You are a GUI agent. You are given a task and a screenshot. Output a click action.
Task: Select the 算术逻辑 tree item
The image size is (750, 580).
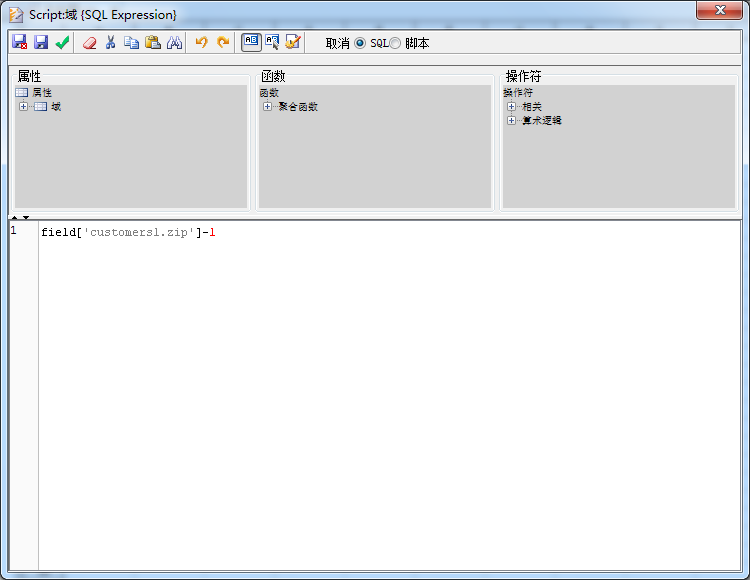(x=542, y=120)
